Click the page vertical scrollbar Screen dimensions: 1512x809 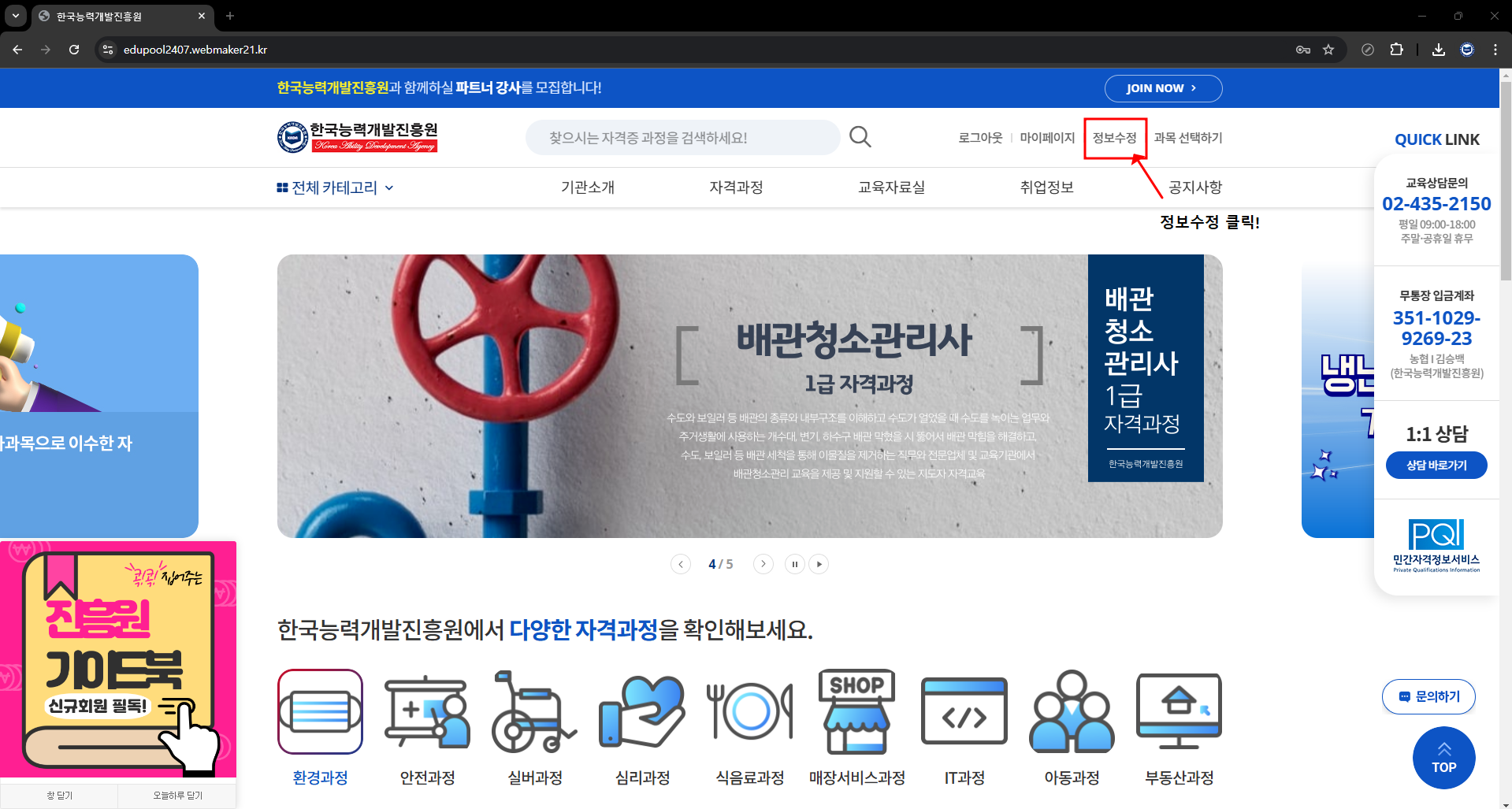1506,181
